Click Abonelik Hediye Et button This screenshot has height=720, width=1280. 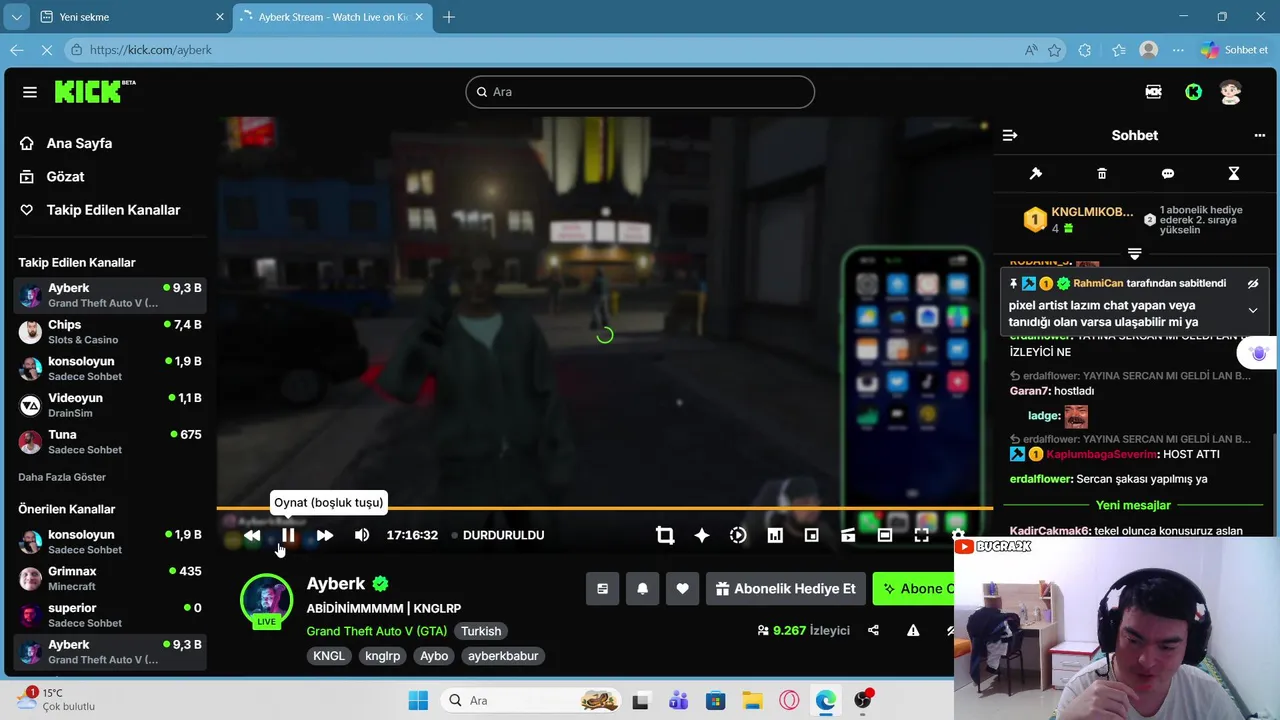click(785, 589)
